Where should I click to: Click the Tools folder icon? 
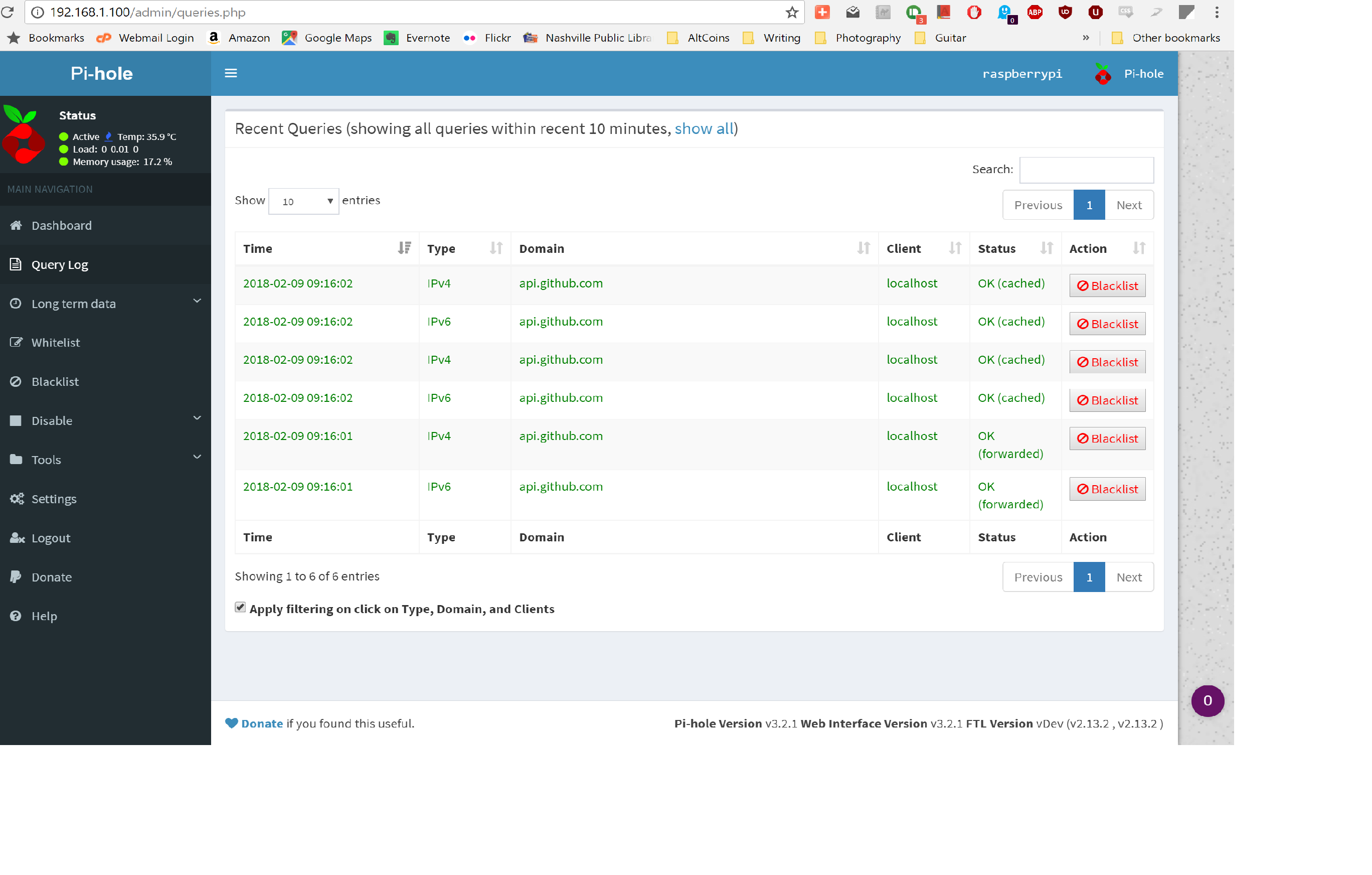[x=16, y=460]
